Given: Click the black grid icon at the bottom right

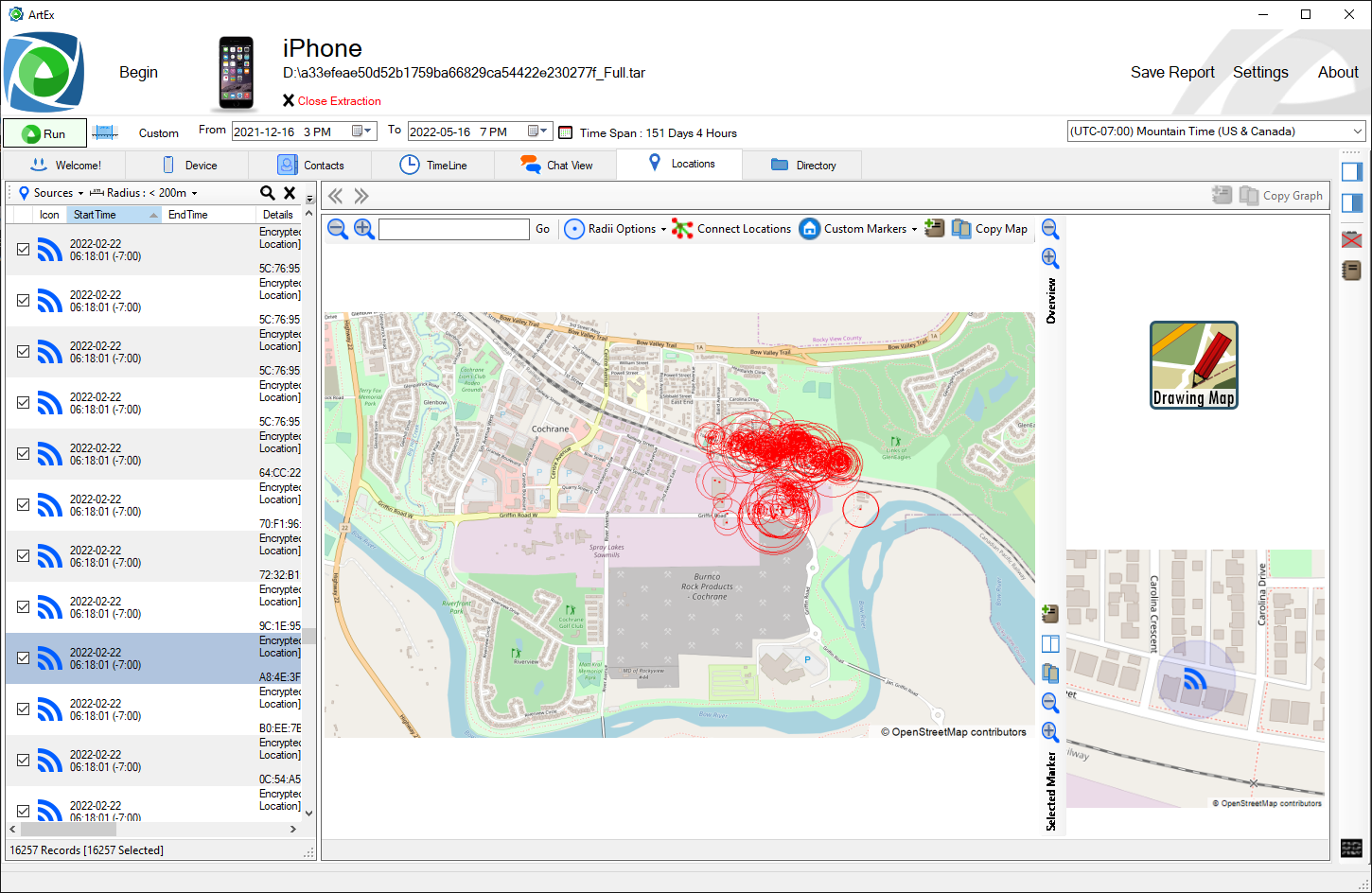Looking at the screenshot, I should 1351,848.
